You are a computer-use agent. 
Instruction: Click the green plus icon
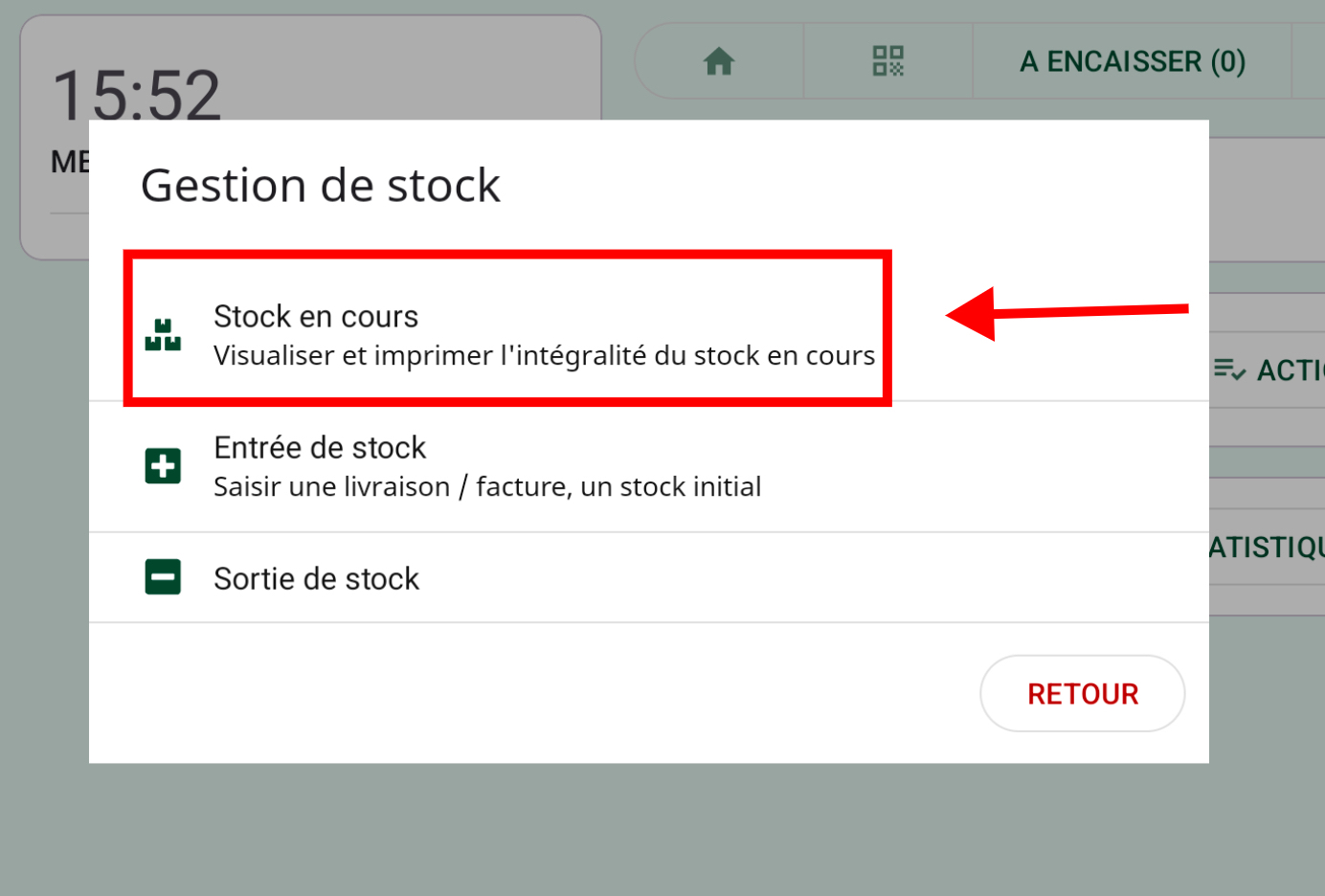point(163,466)
